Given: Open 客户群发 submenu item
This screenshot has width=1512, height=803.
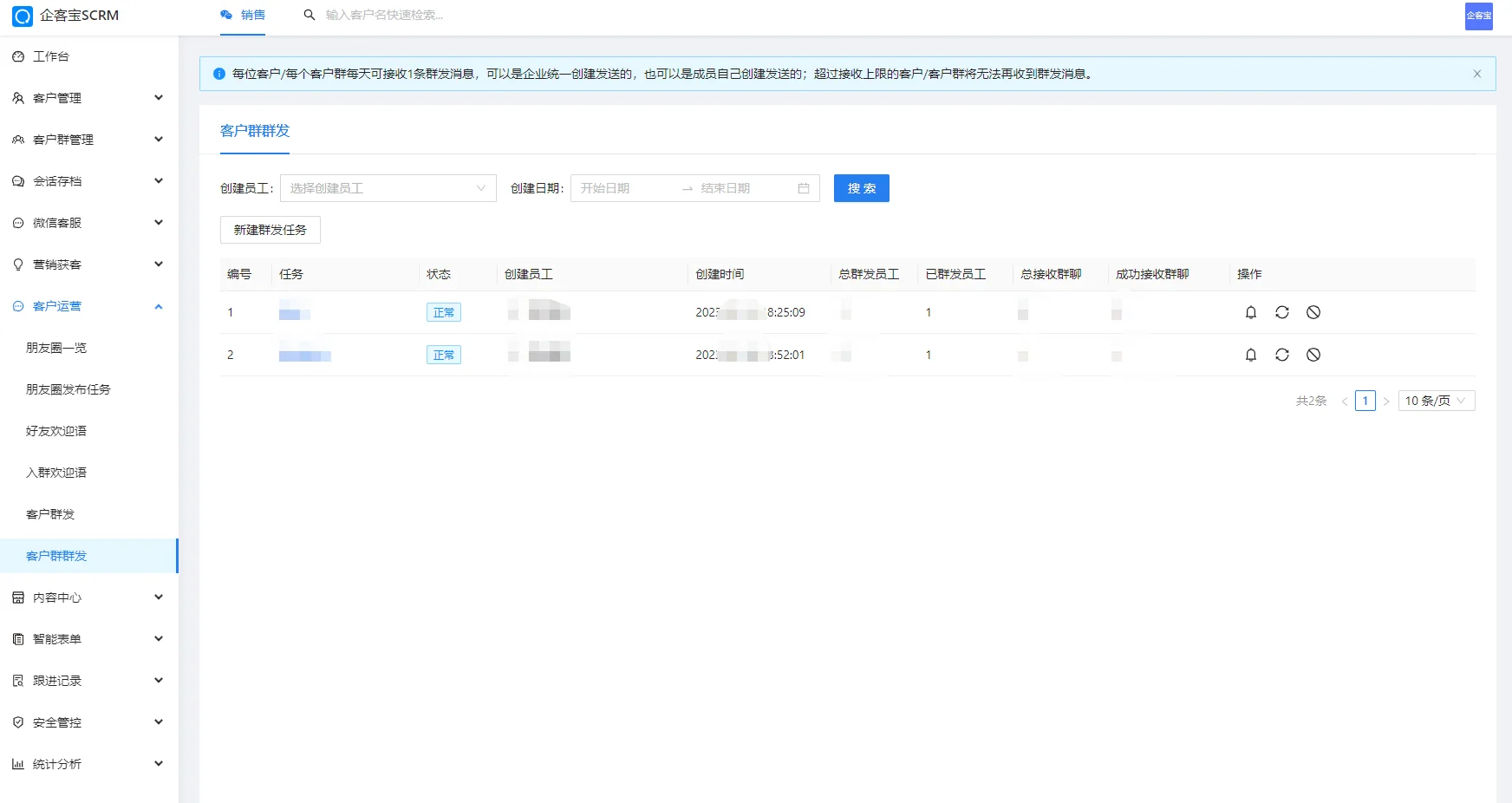Looking at the screenshot, I should (x=89, y=514).
